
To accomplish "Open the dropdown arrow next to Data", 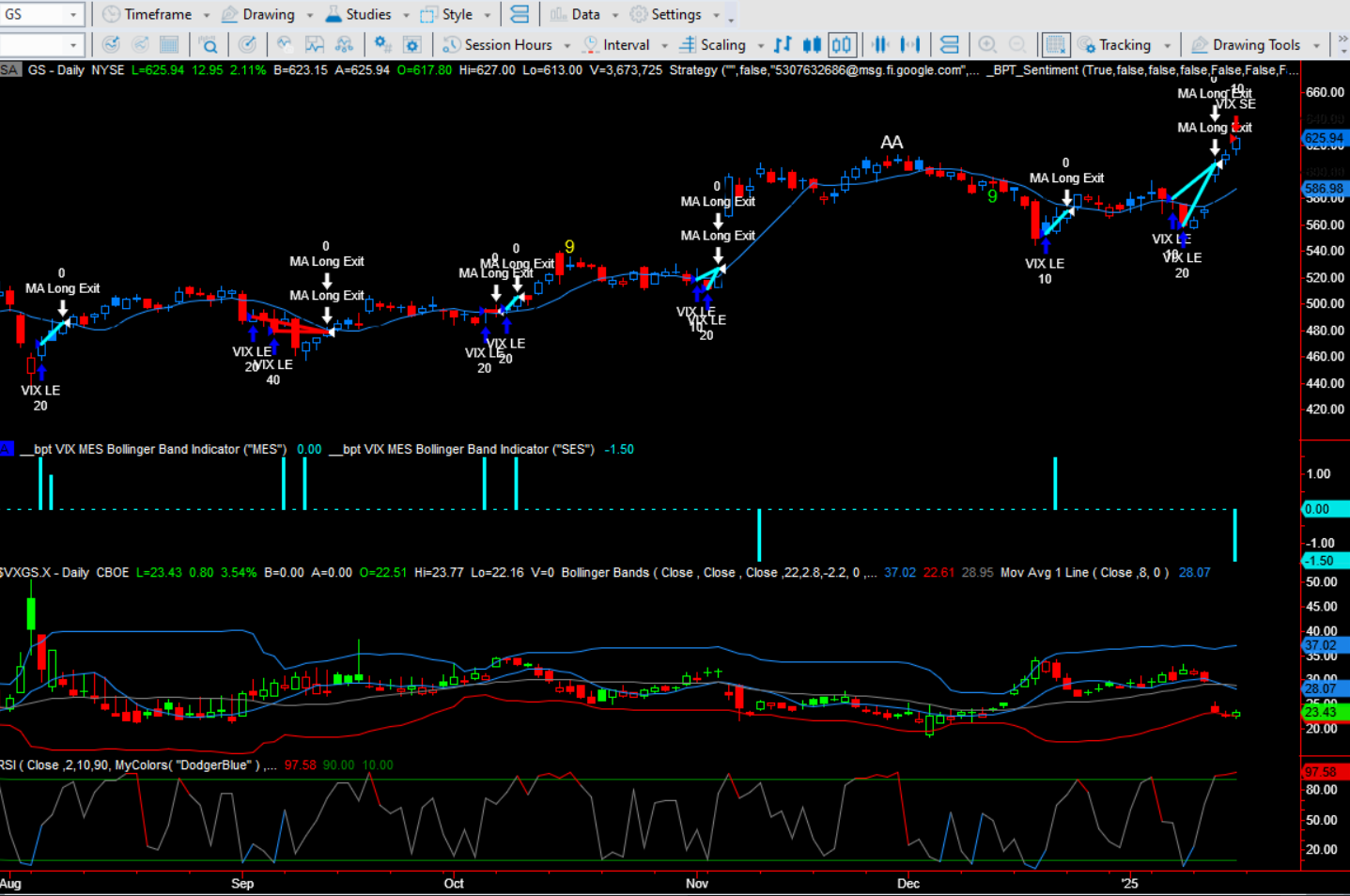I will [614, 14].
